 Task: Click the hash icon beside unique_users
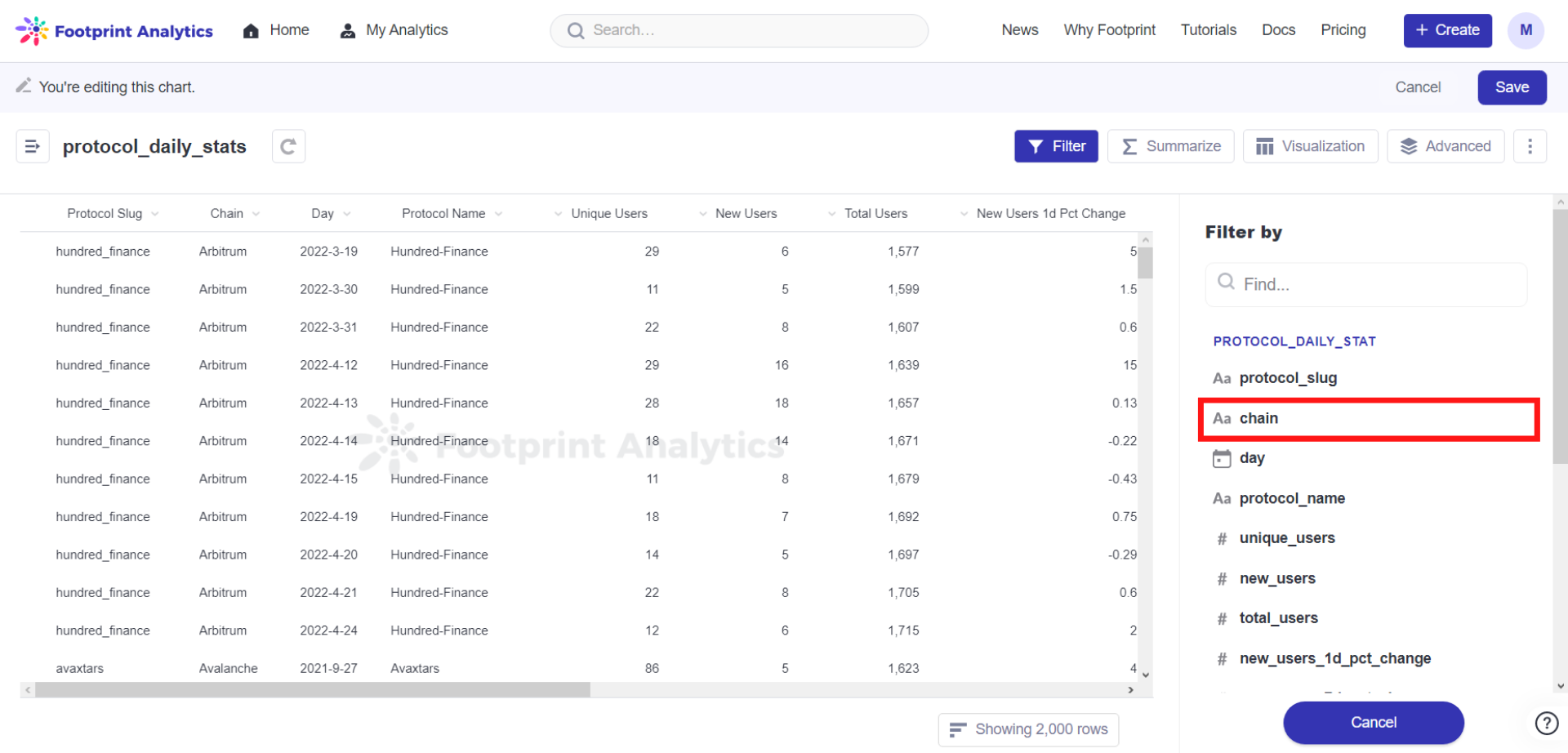1222,538
